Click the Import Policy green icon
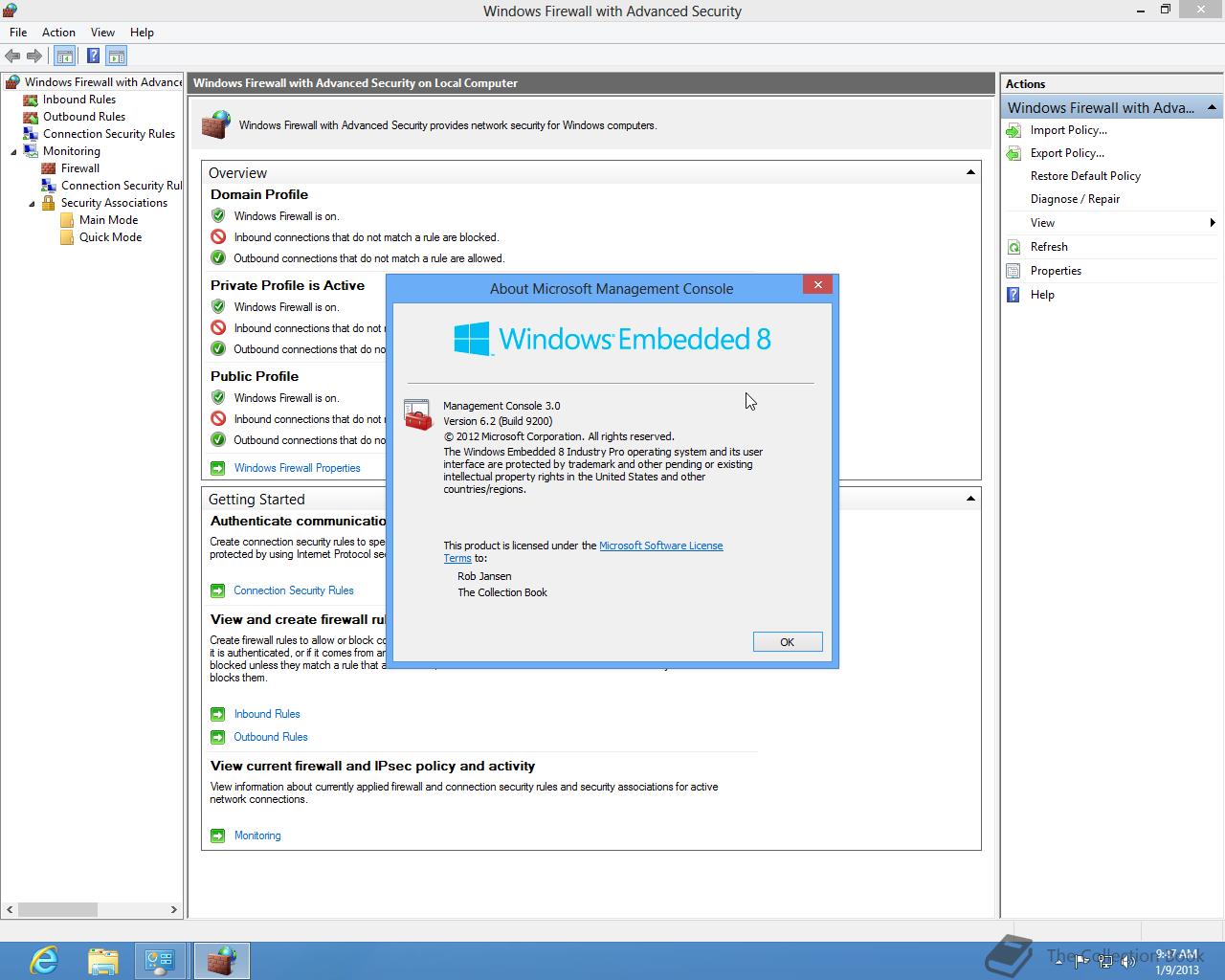The height and width of the screenshot is (980, 1225). pos(1013,130)
